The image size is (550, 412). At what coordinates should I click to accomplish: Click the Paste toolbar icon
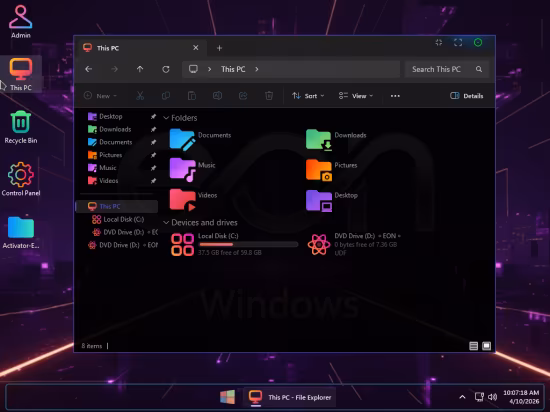192,95
